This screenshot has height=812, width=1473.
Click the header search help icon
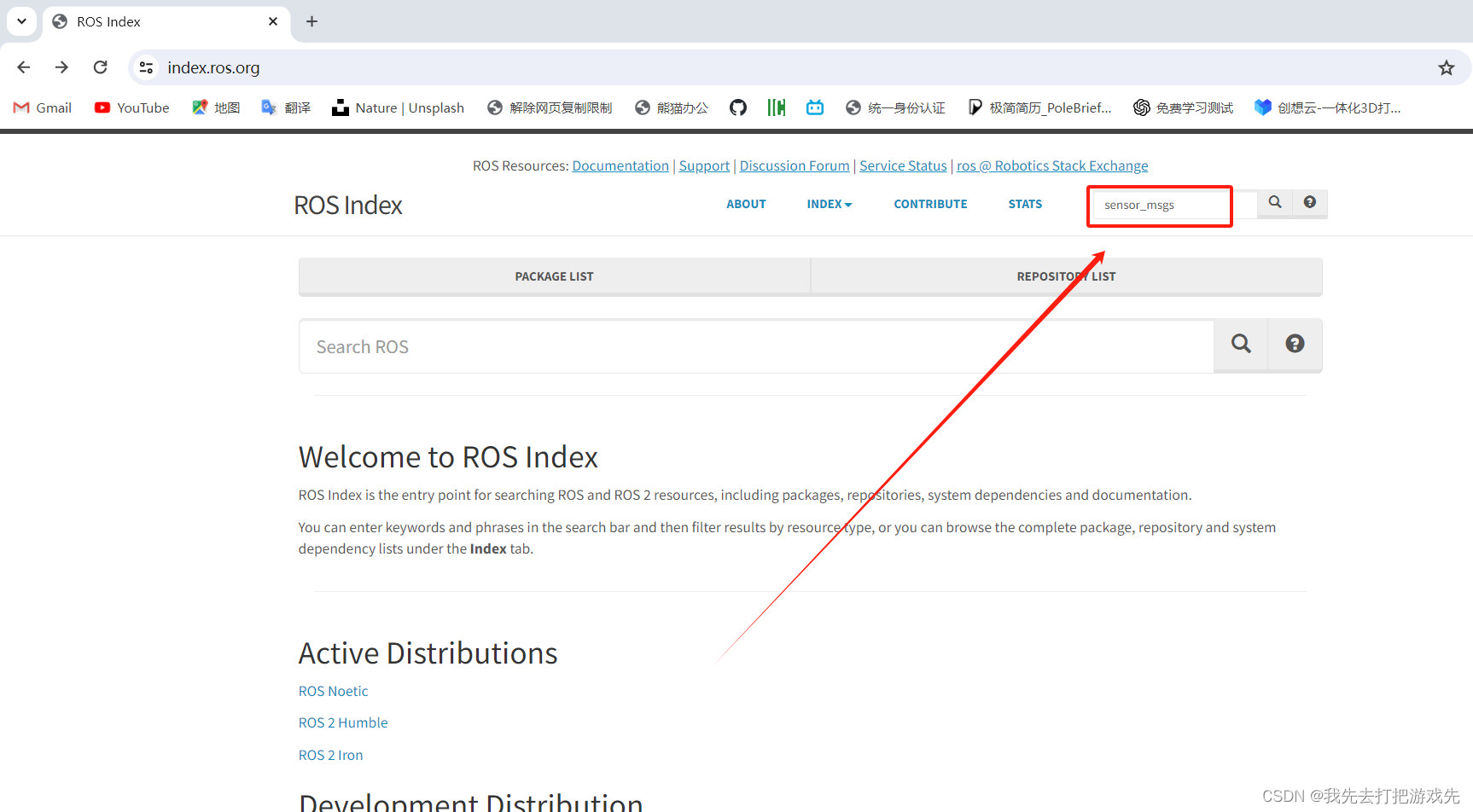coord(1310,203)
